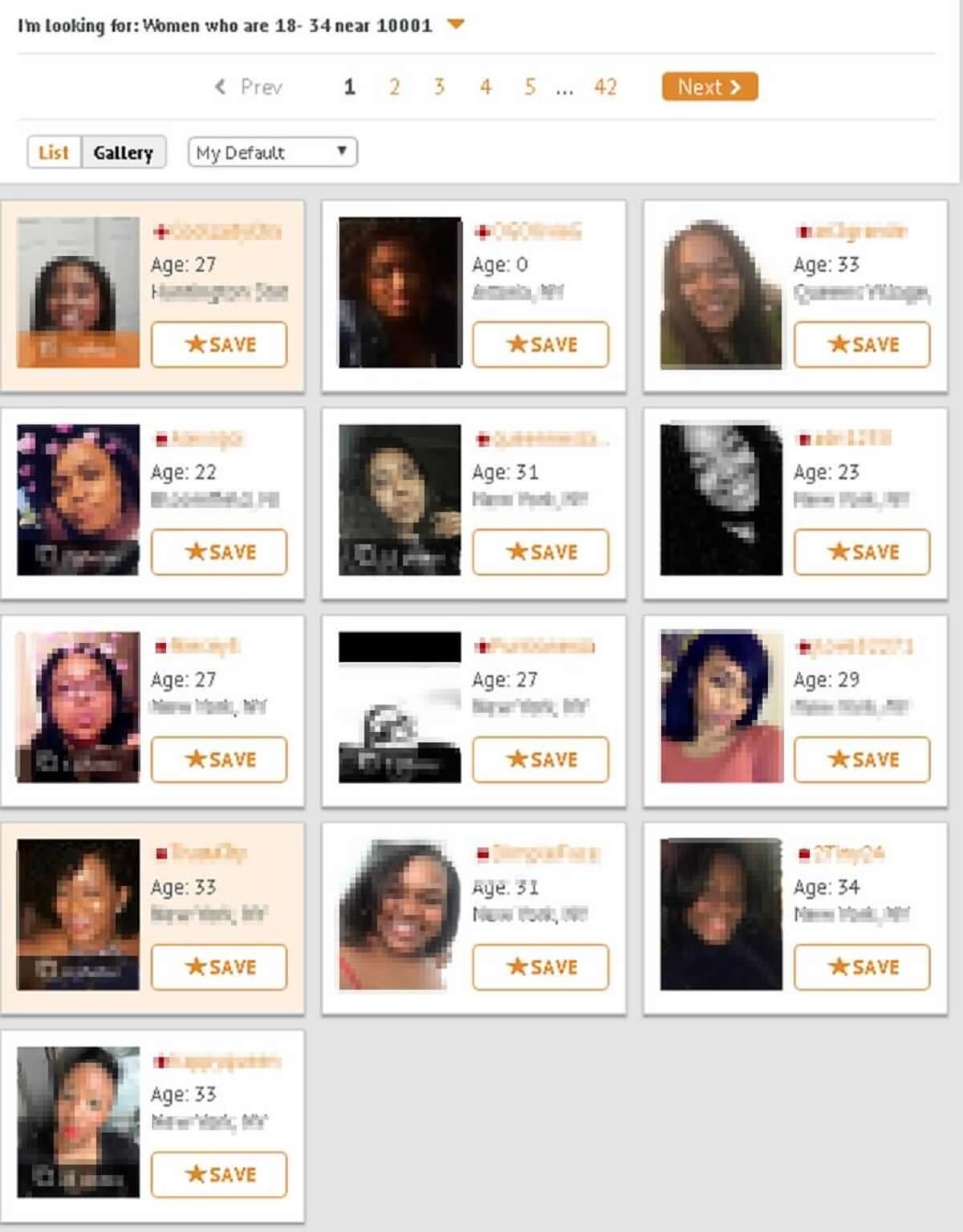Viewport: 963px width, 1232px height.
Task: Save the Age 31 profile in second row
Action: [x=541, y=551]
